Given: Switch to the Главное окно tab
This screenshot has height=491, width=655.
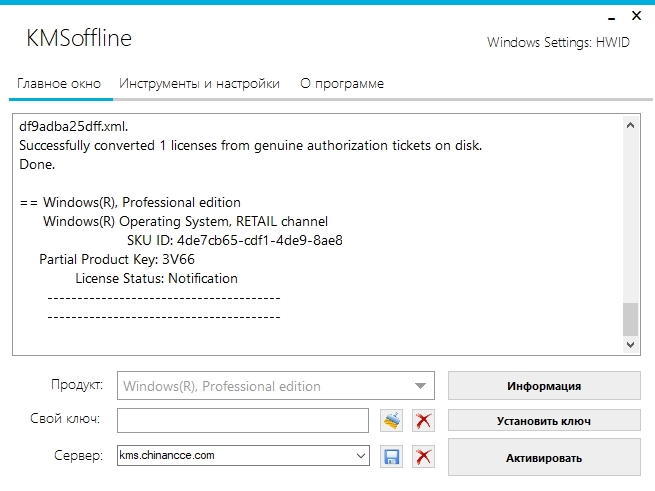Looking at the screenshot, I should [59, 84].
